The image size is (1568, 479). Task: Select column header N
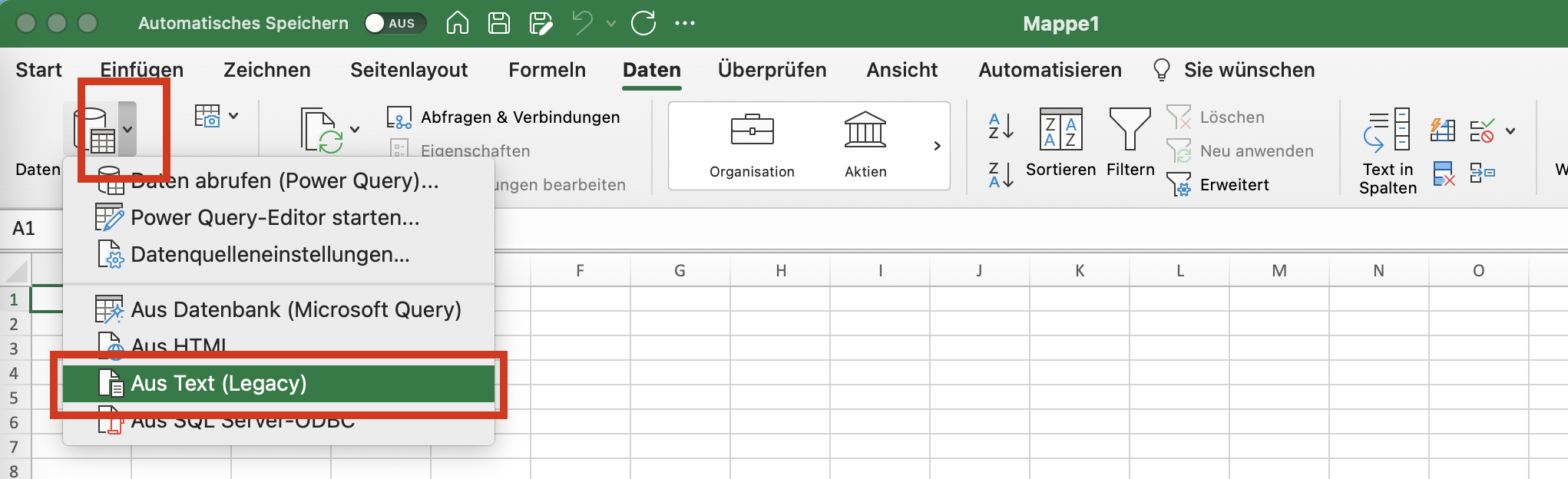(x=1379, y=271)
